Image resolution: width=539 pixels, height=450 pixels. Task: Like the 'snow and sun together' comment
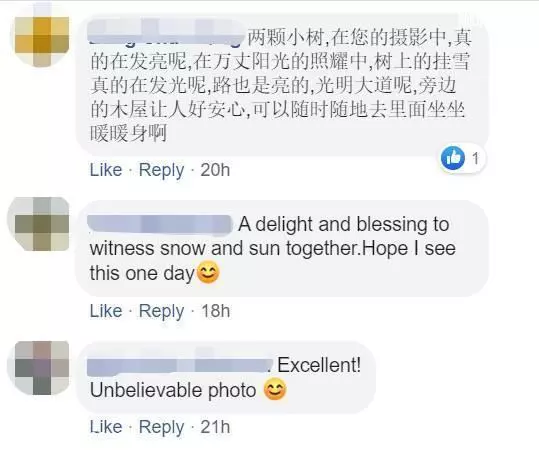click(x=106, y=311)
